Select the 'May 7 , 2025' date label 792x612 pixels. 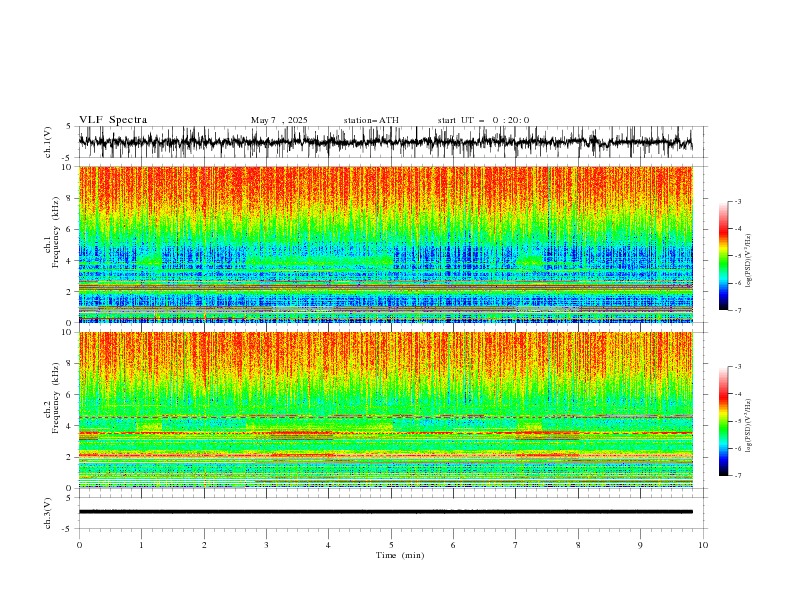(x=279, y=120)
